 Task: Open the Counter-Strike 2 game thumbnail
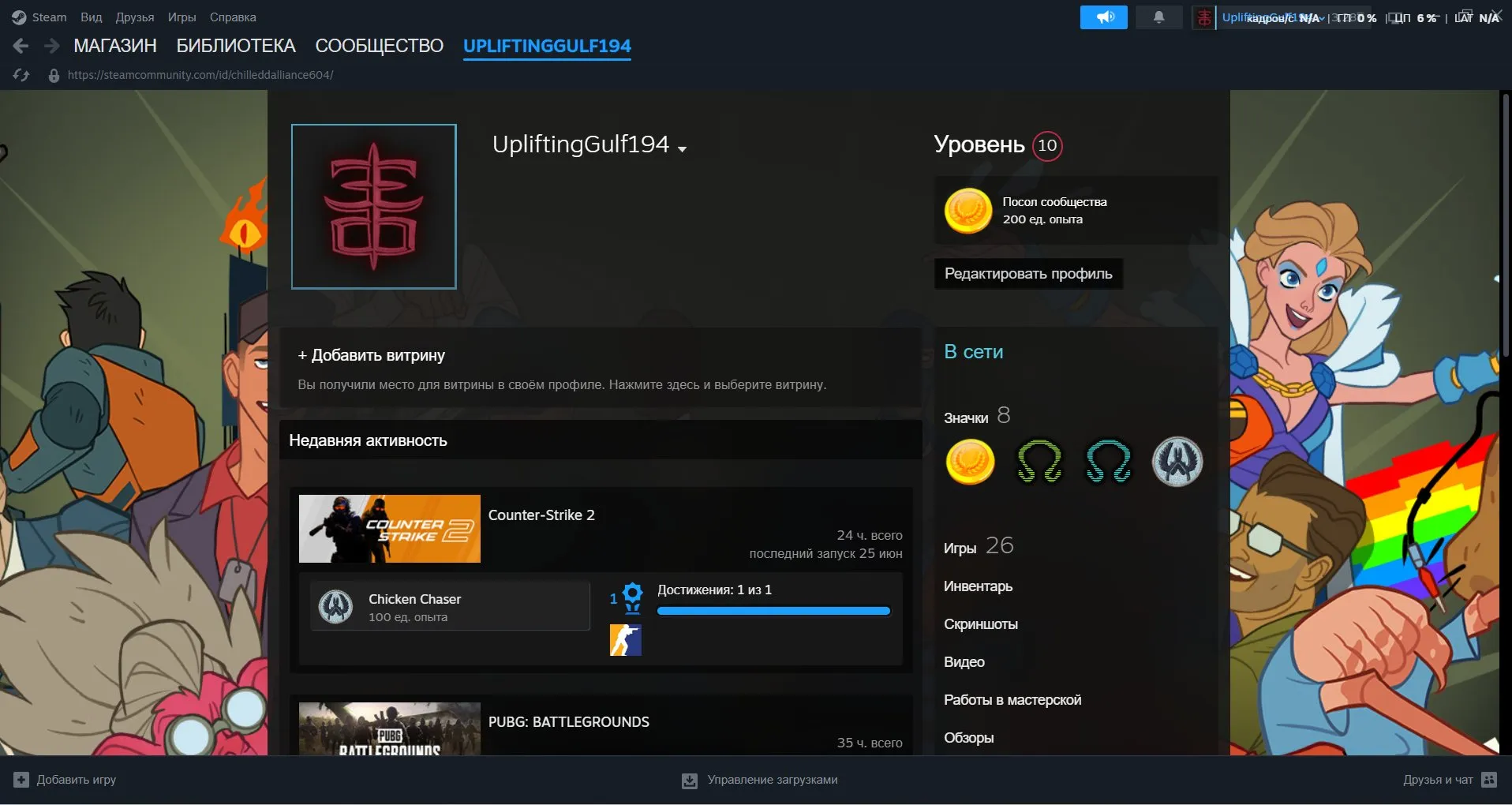pos(389,529)
